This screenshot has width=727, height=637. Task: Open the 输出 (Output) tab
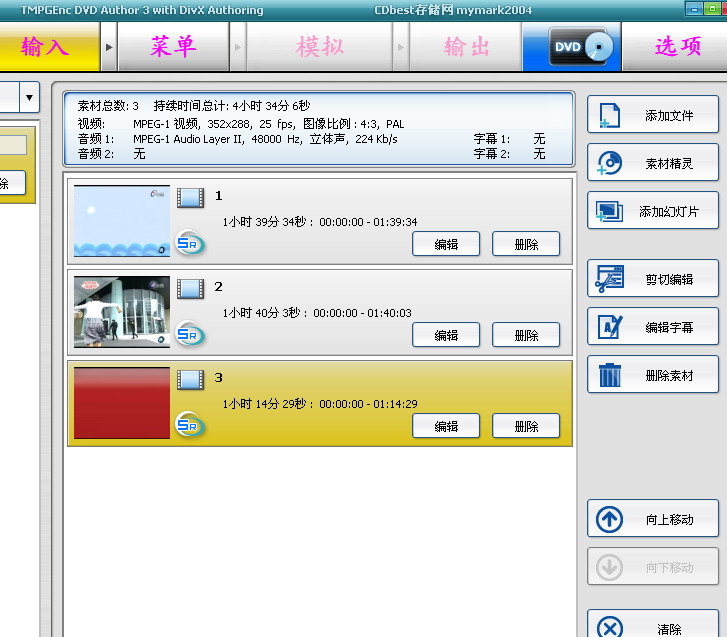(x=466, y=47)
